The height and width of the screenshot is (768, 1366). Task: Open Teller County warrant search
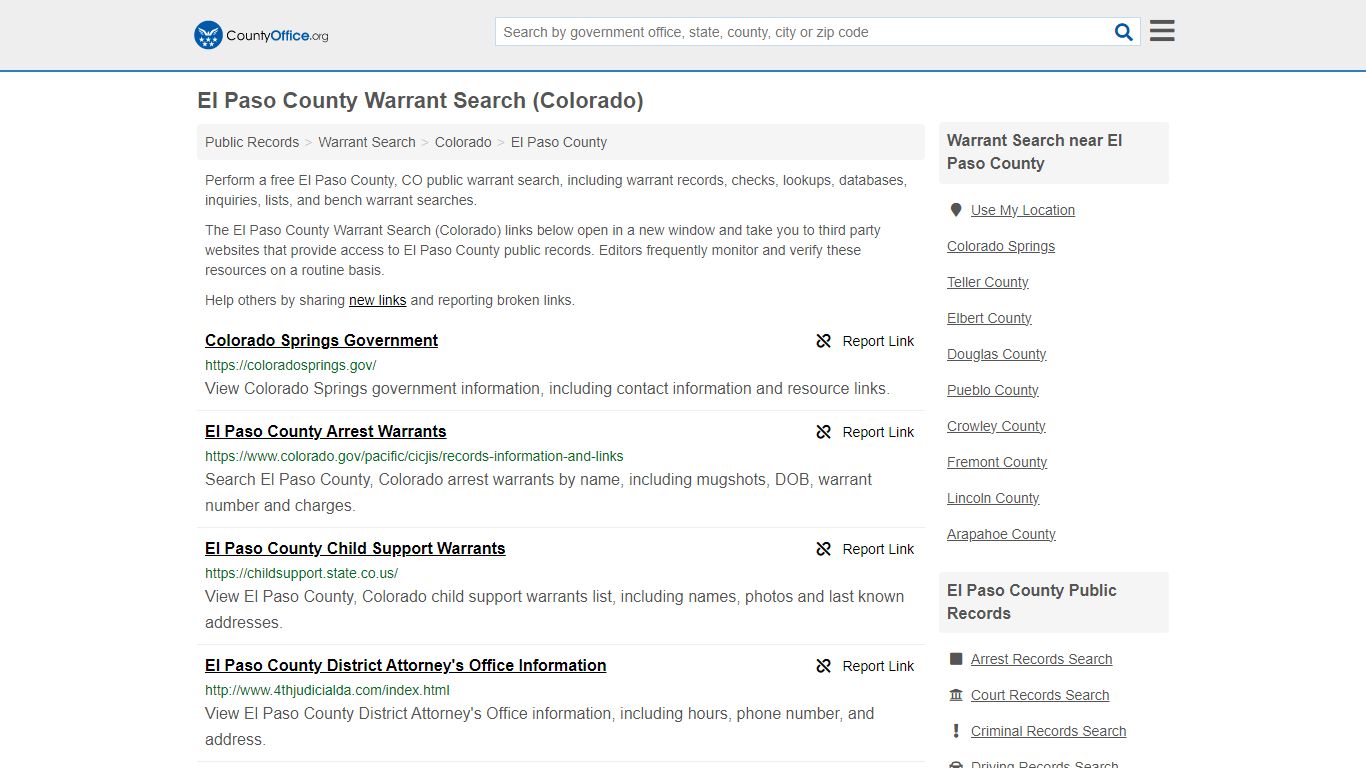point(988,282)
